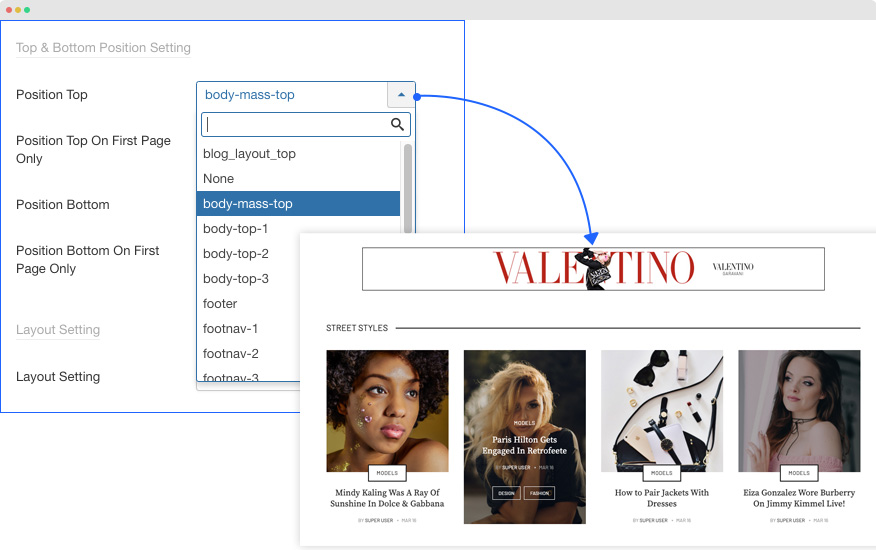876x550 pixels.
Task: Click the Position Bottom label
Action: tap(63, 205)
